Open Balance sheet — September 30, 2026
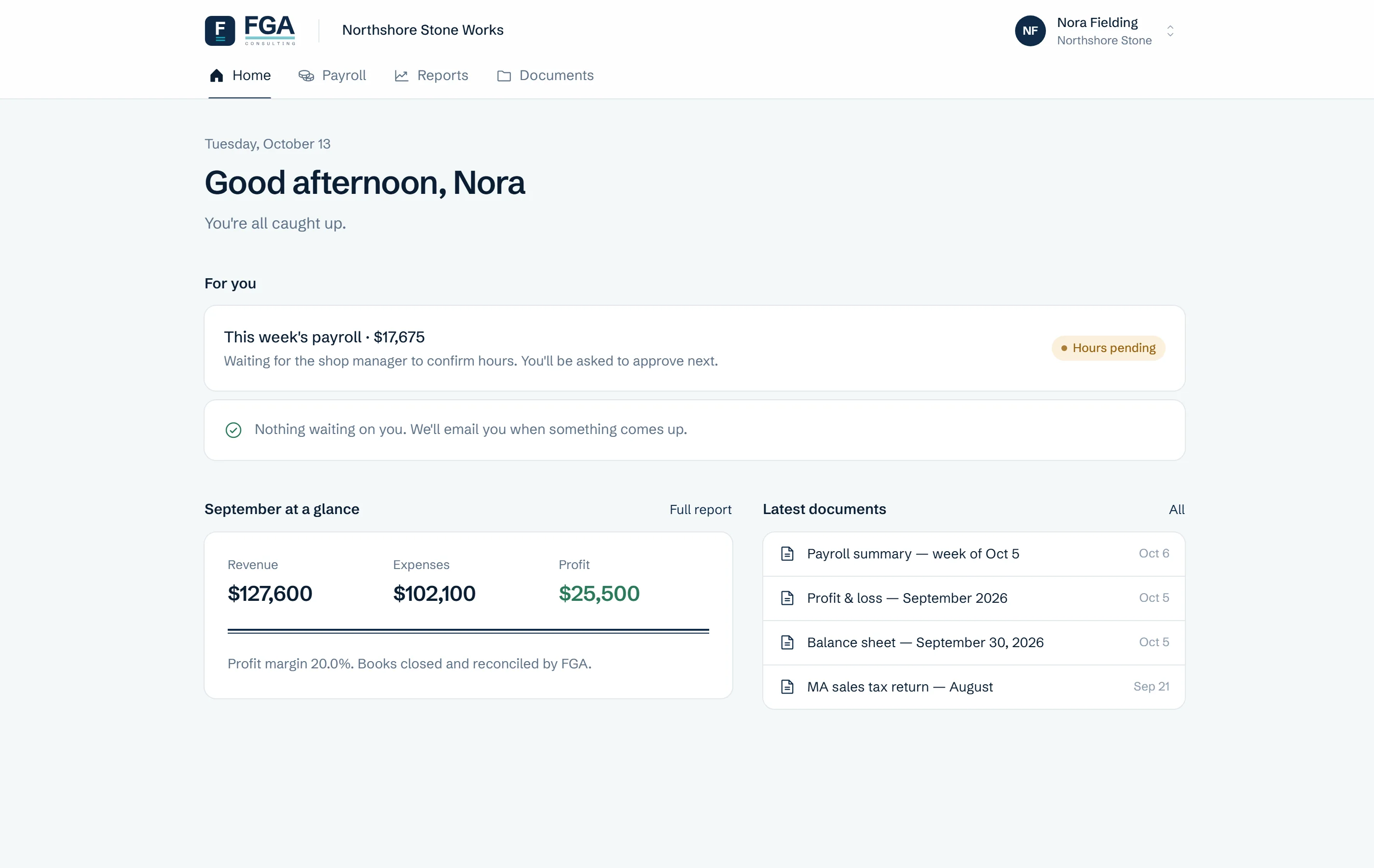1374x868 pixels. [974, 643]
